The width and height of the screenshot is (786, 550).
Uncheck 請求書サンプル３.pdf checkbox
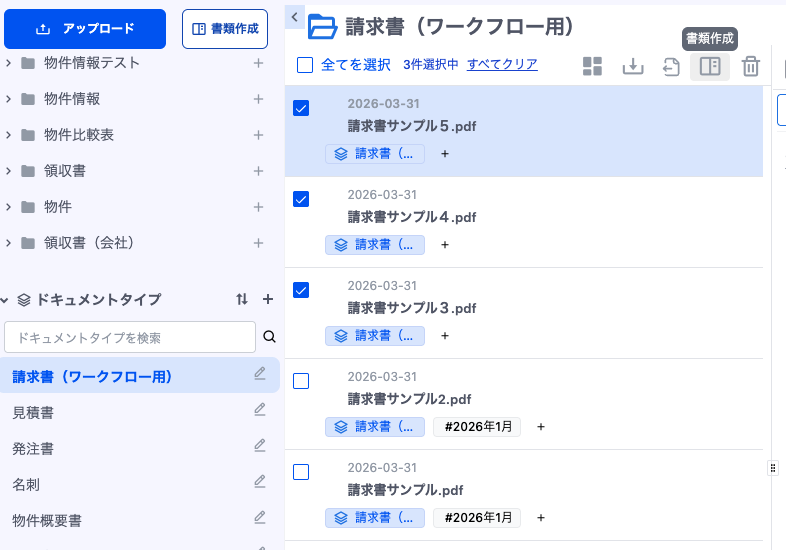(x=301, y=290)
